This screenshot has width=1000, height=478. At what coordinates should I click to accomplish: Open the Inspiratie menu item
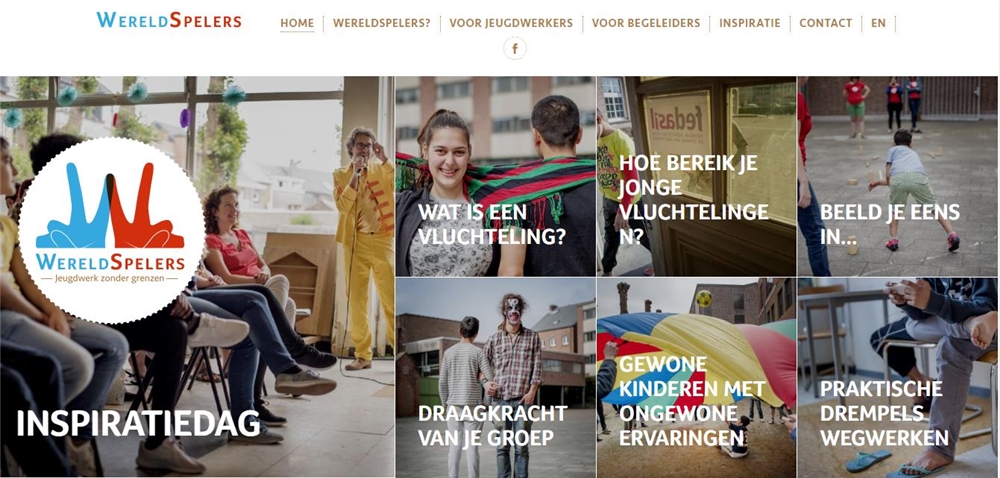749,24
